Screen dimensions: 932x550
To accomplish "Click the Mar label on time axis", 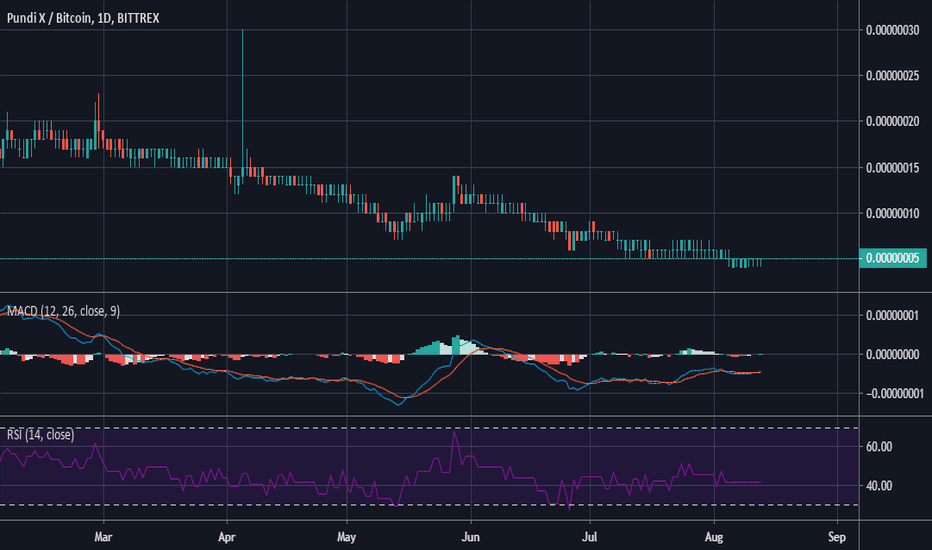I will 103,537.
